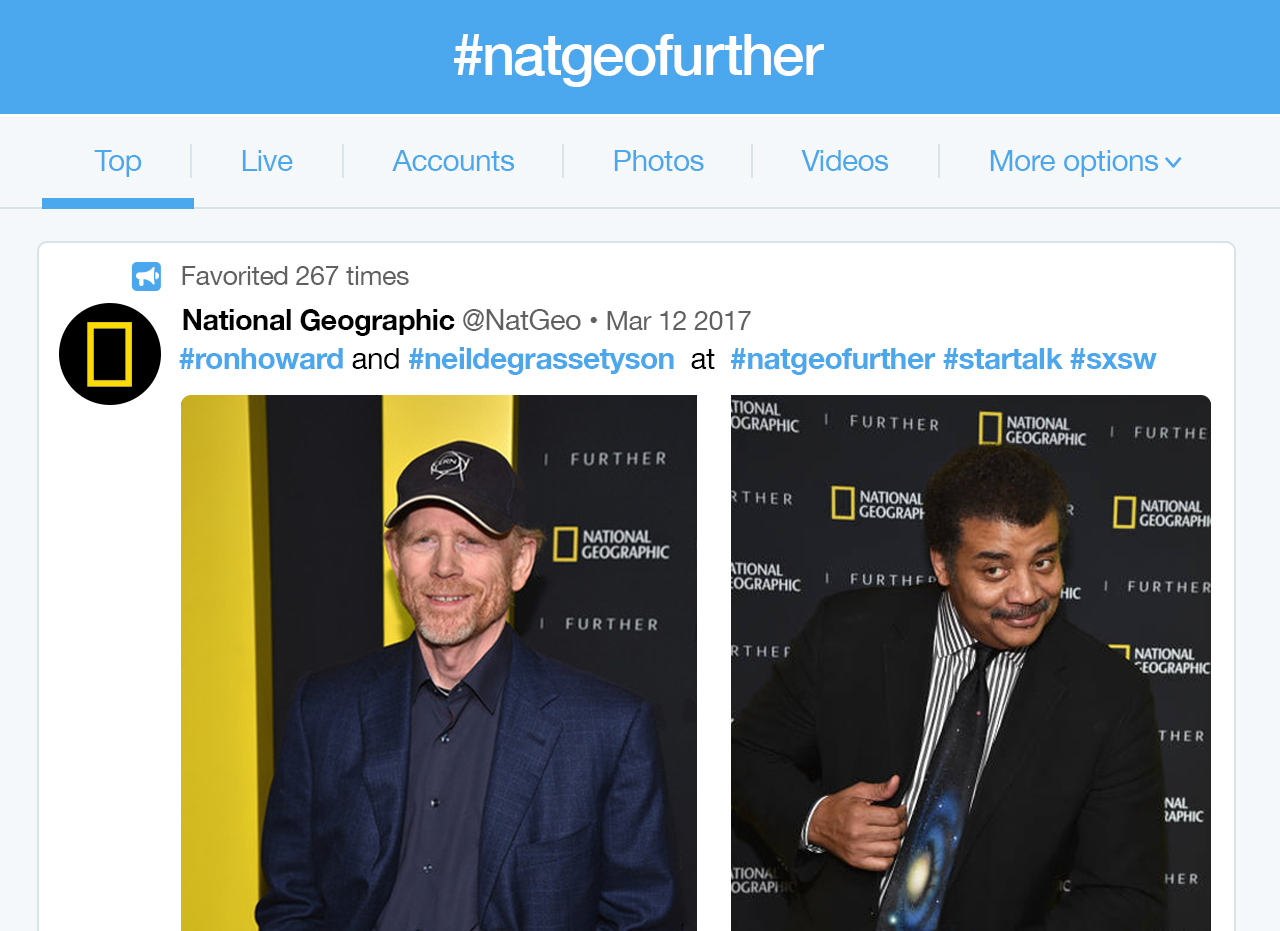The image size is (1280, 931).
Task: Open the @NatGeo handle
Action: (521, 320)
